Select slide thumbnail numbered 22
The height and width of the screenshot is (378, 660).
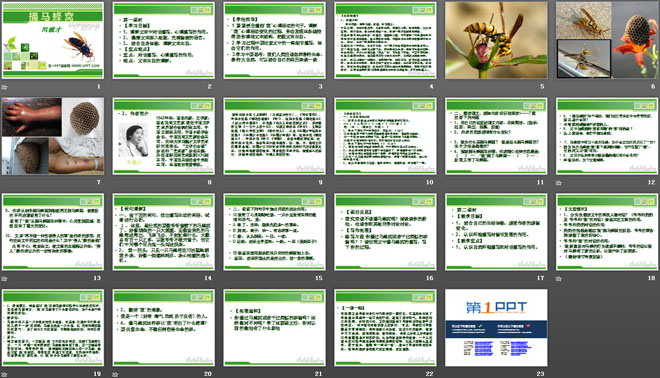386,327
